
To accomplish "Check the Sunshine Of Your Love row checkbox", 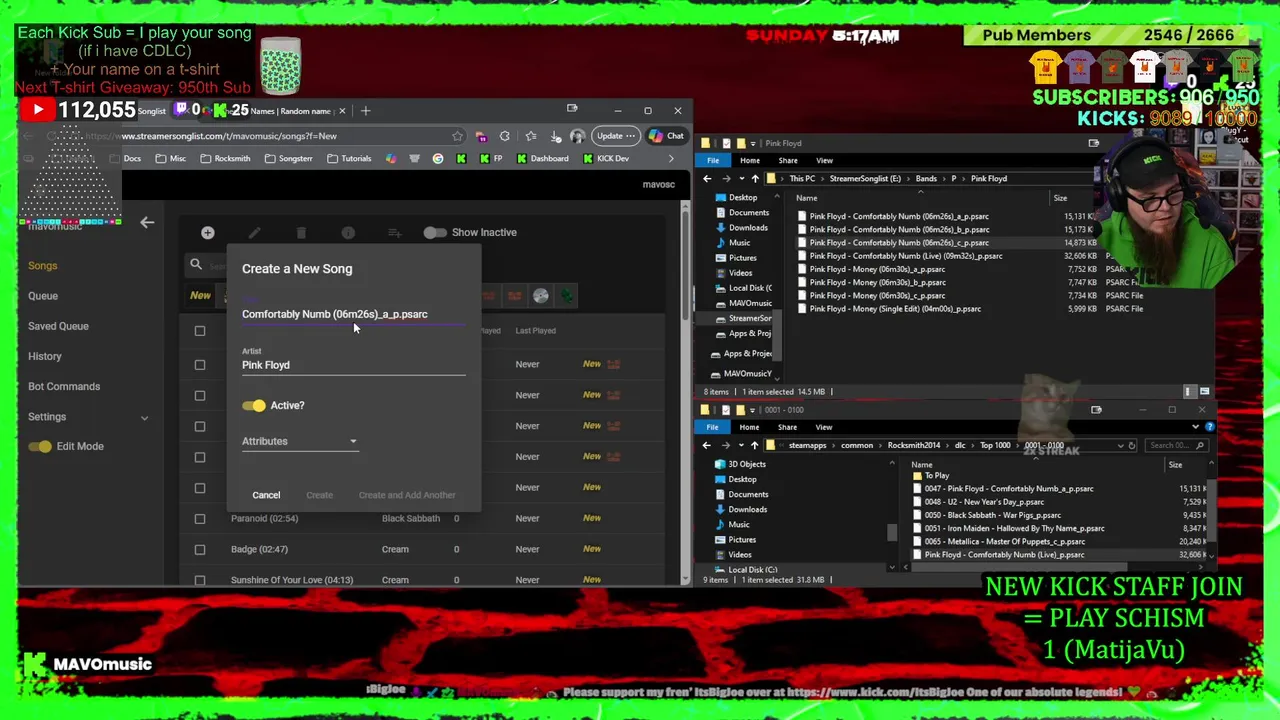I will [x=200, y=580].
